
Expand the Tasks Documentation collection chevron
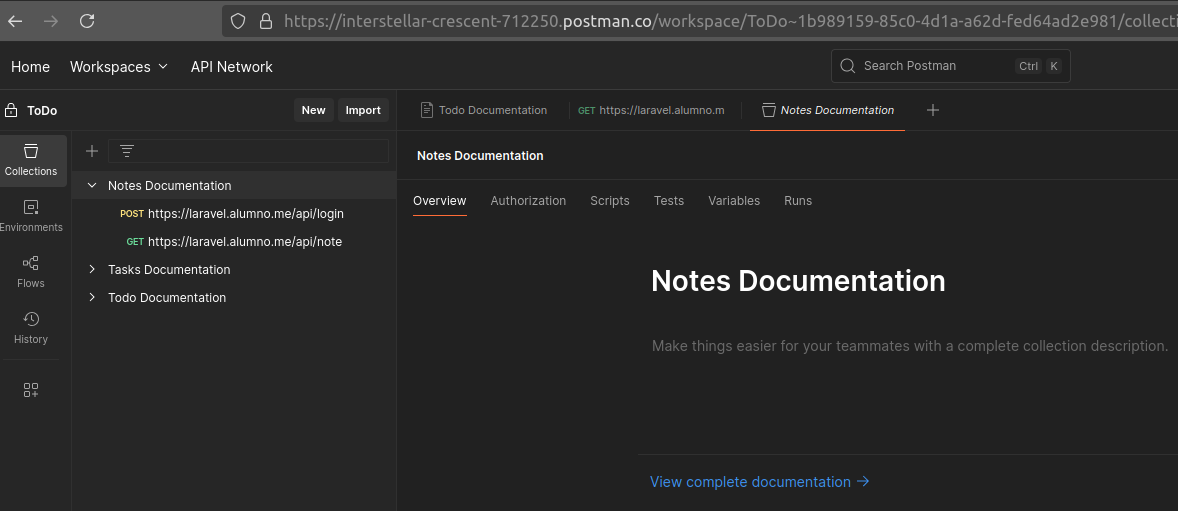(x=92, y=269)
